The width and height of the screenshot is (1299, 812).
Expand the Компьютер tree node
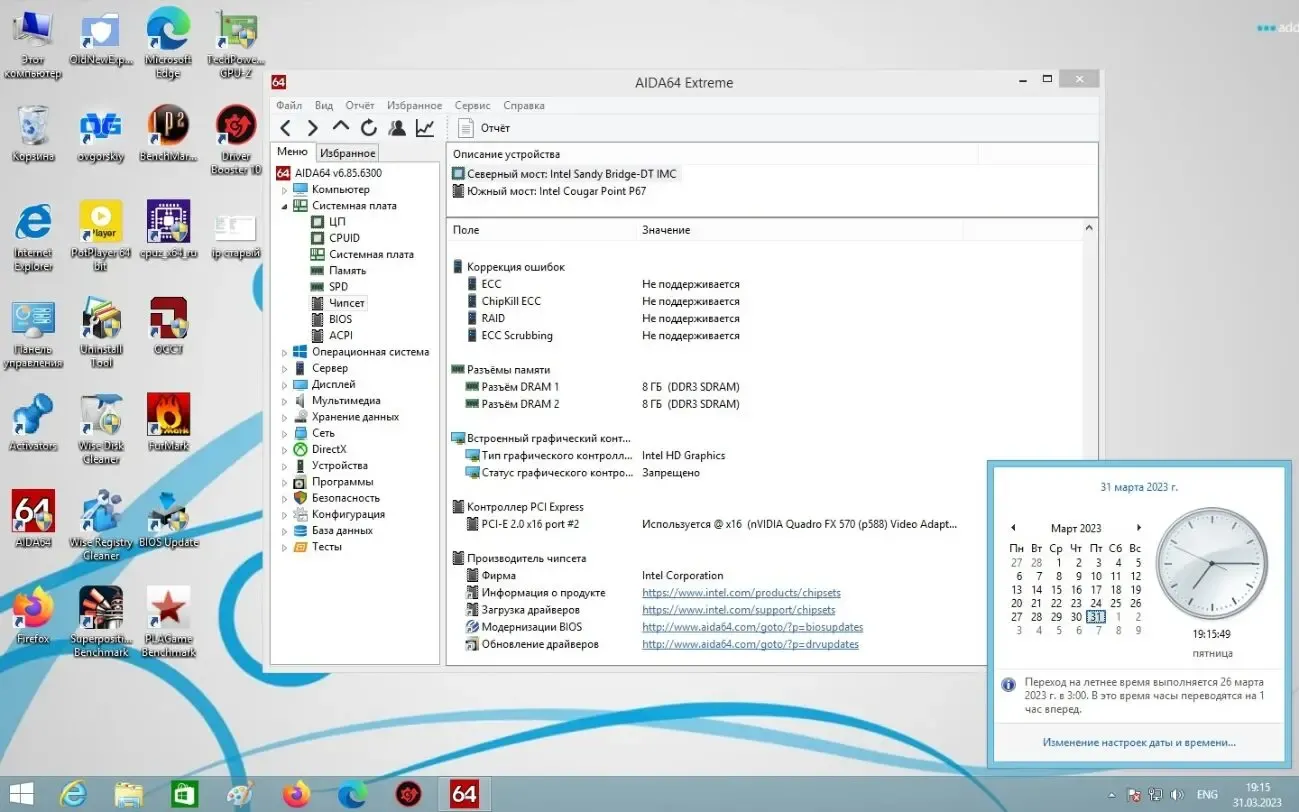pyautogui.click(x=284, y=190)
